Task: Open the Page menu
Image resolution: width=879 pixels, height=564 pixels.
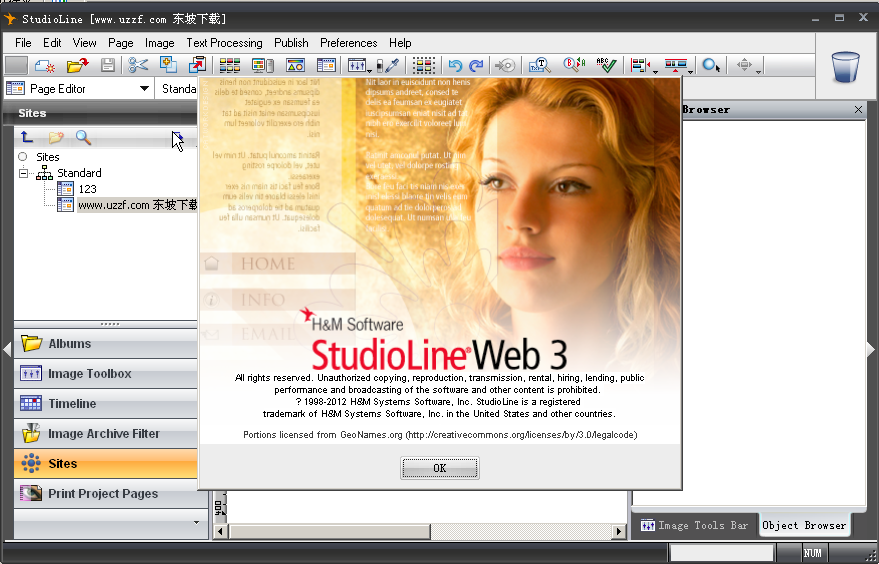Action: pyautogui.click(x=121, y=43)
